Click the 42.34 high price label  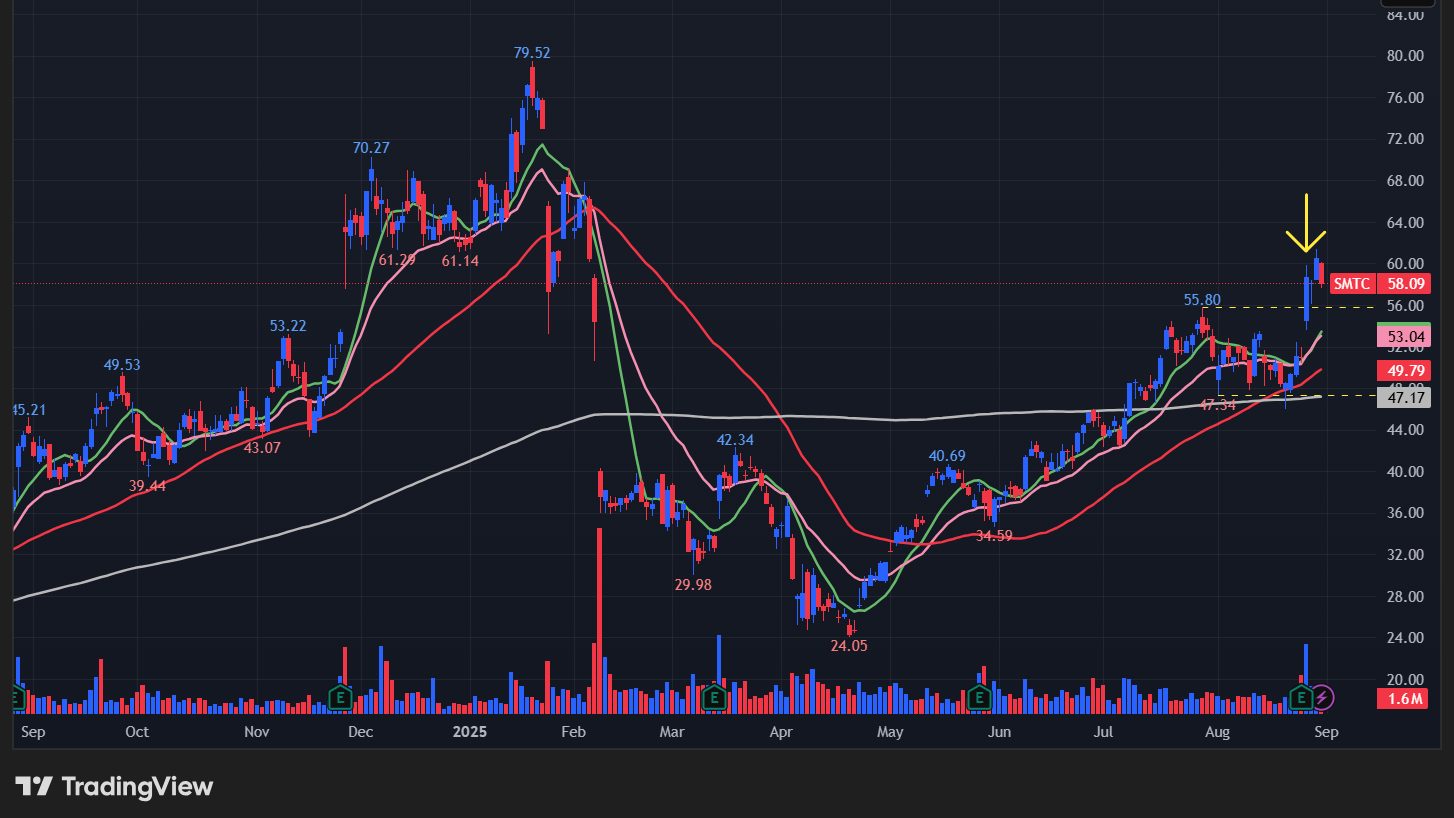tap(735, 440)
